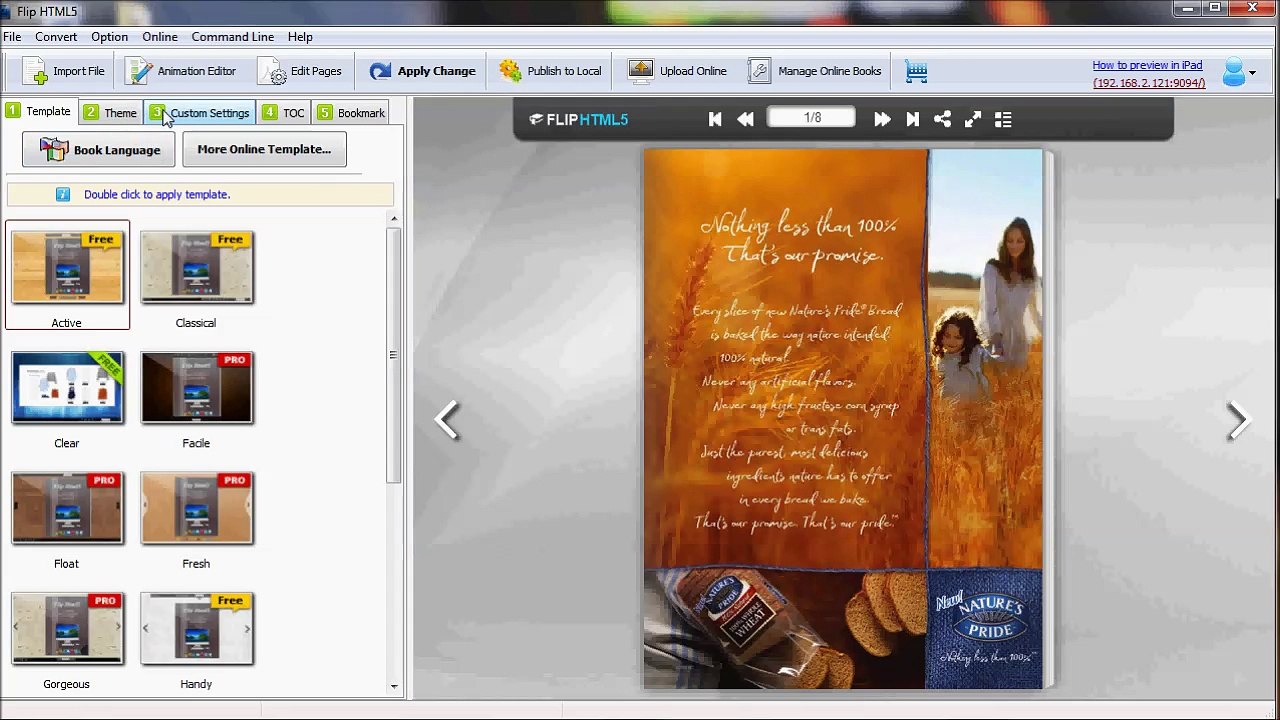Open the Convert menu
The height and width of the screenshot is (720, 1280).
point(56,37)
